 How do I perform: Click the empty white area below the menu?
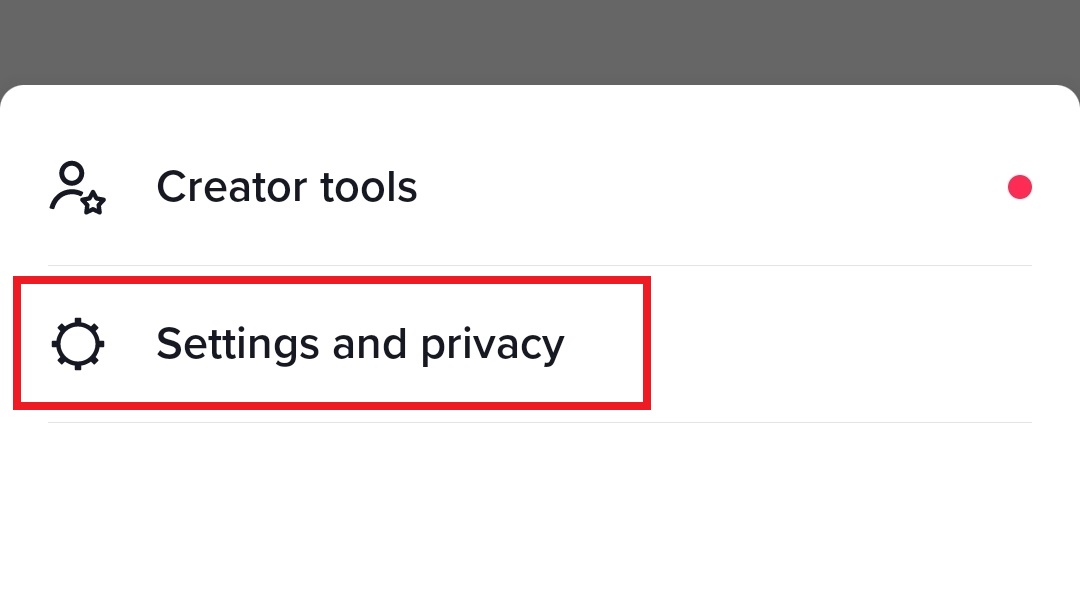click(540, 510)
